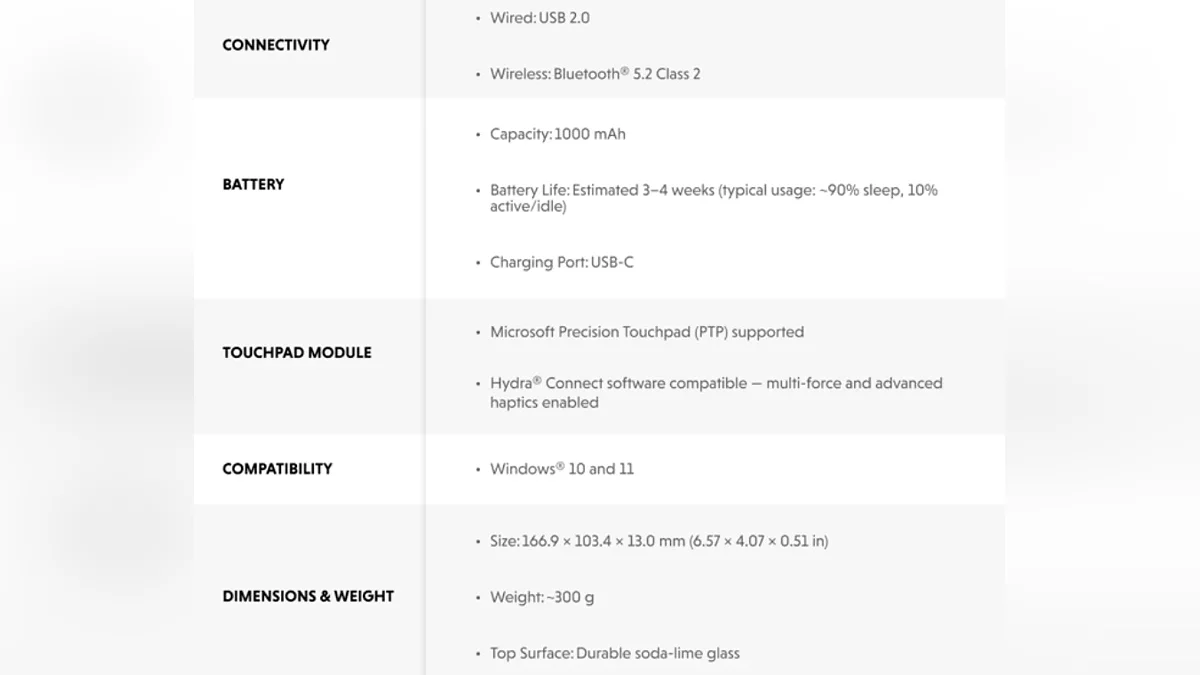Screen dimensions: 1200x675
Task: Select the TOUCHPAD MODULE row heading
Action: [x=296, y=353]
